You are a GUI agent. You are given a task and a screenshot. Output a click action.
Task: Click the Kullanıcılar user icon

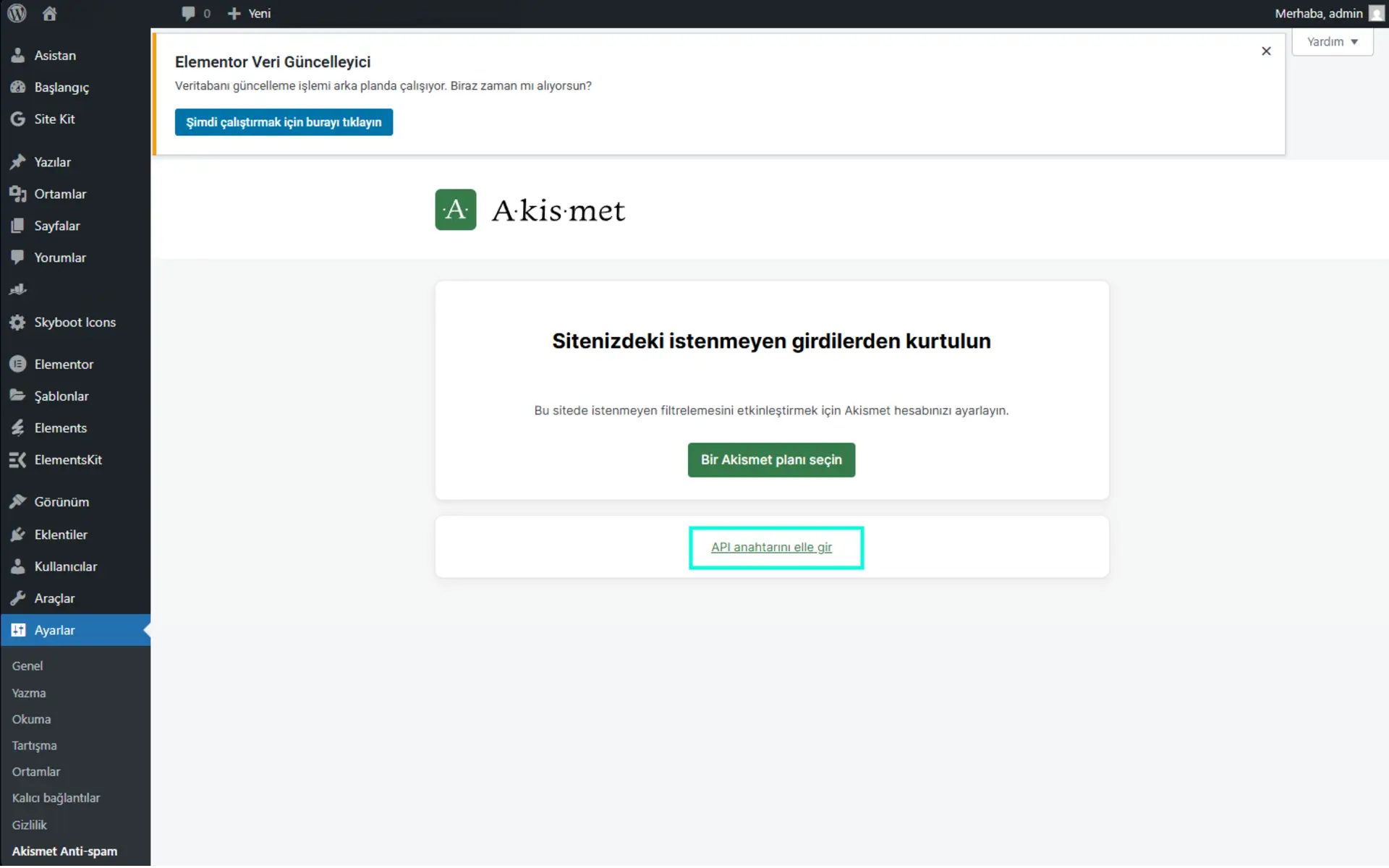coord(18,566)
